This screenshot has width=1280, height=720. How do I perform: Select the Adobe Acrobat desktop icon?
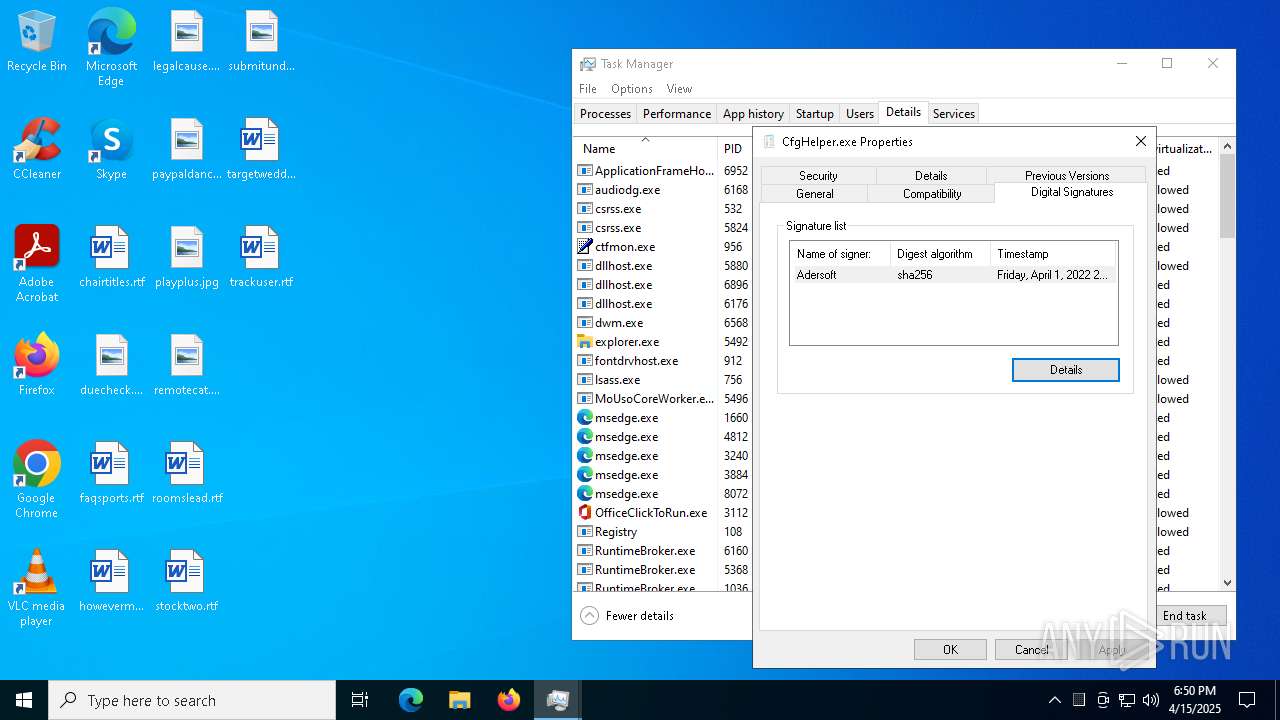tap(37, 264)
